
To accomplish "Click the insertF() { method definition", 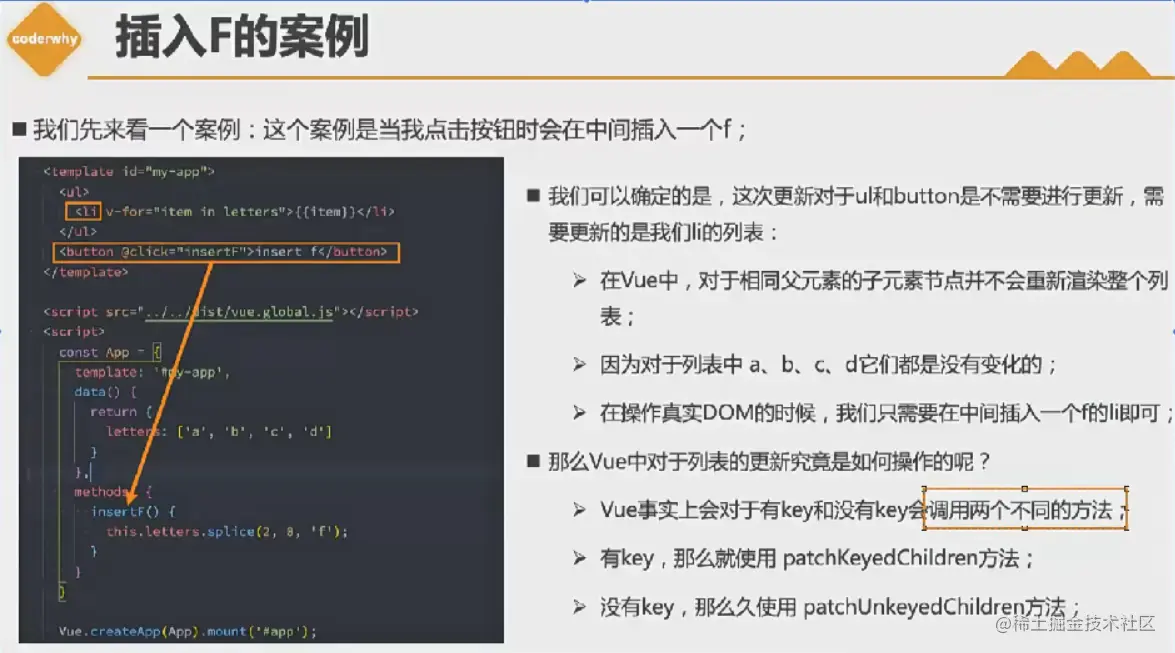I will click(x=133, y=511).
